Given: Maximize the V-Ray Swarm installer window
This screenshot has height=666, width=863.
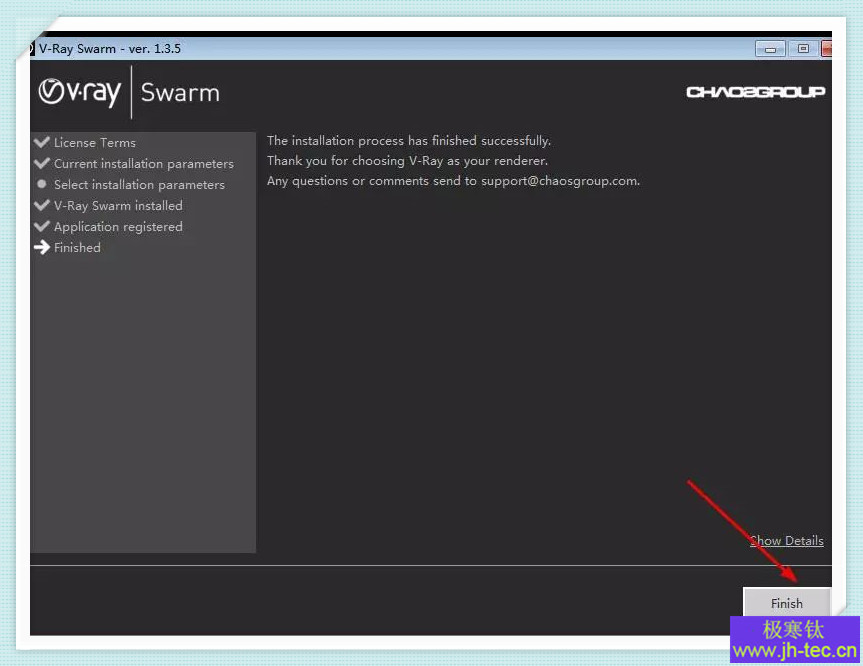Looking at the screenshot, I should [x=803, y=49].
